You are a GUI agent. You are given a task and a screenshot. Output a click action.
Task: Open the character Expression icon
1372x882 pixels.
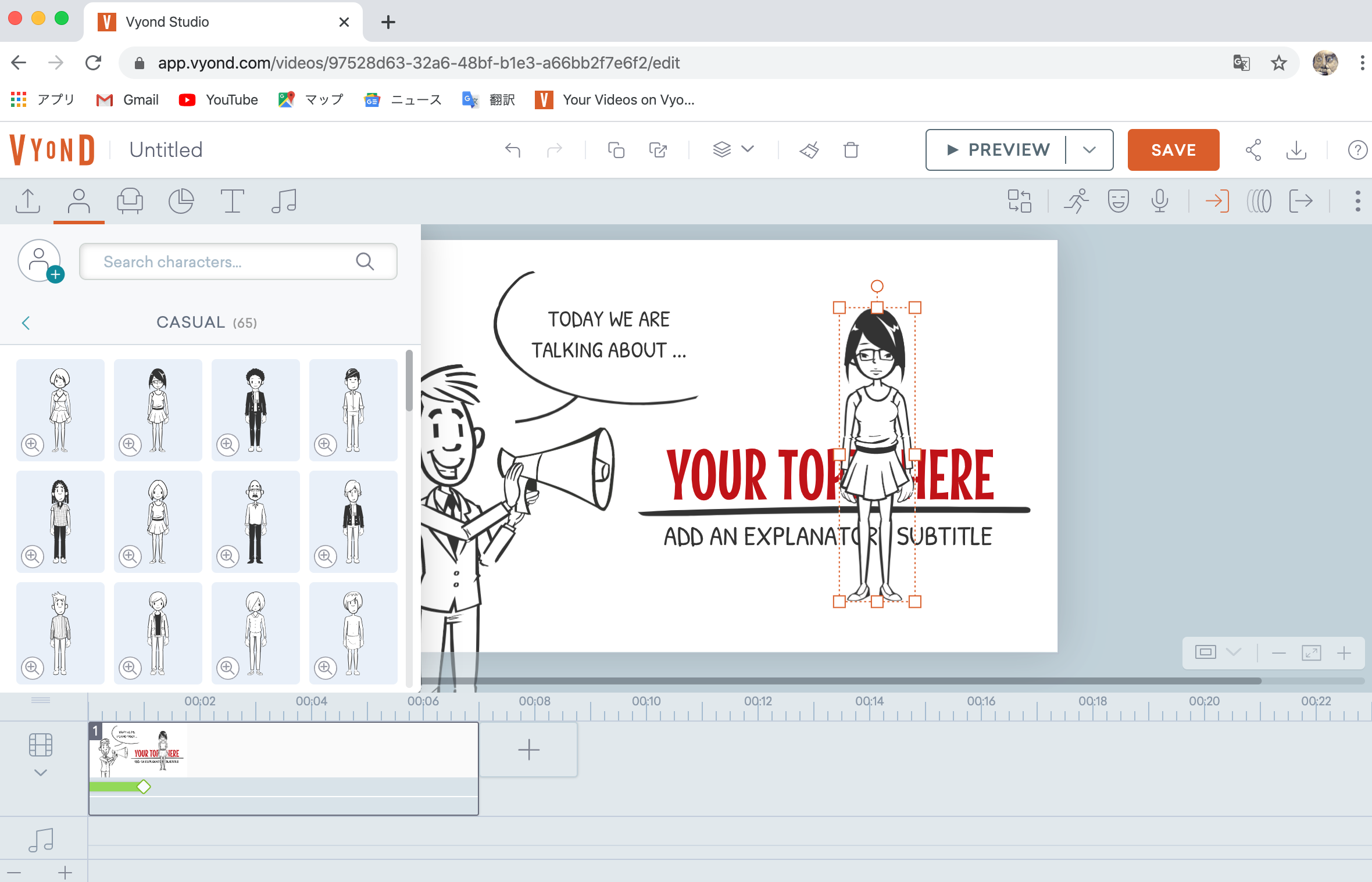pyautogui.click(x=1118, y=202)
